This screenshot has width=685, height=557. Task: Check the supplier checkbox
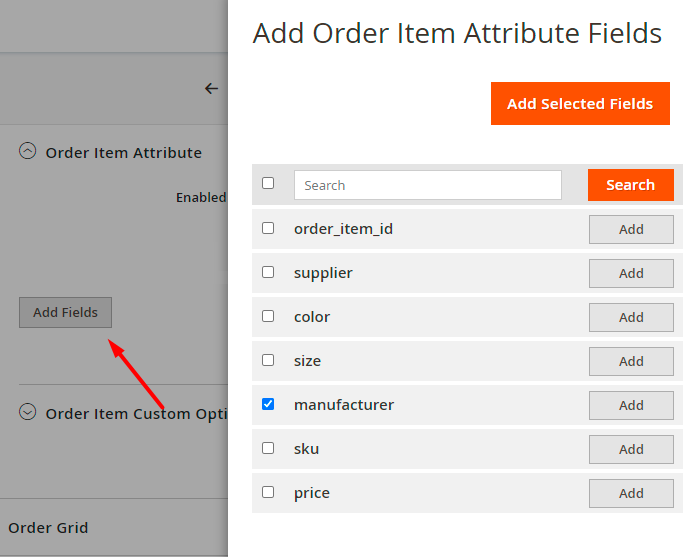(x=268, y=272)
